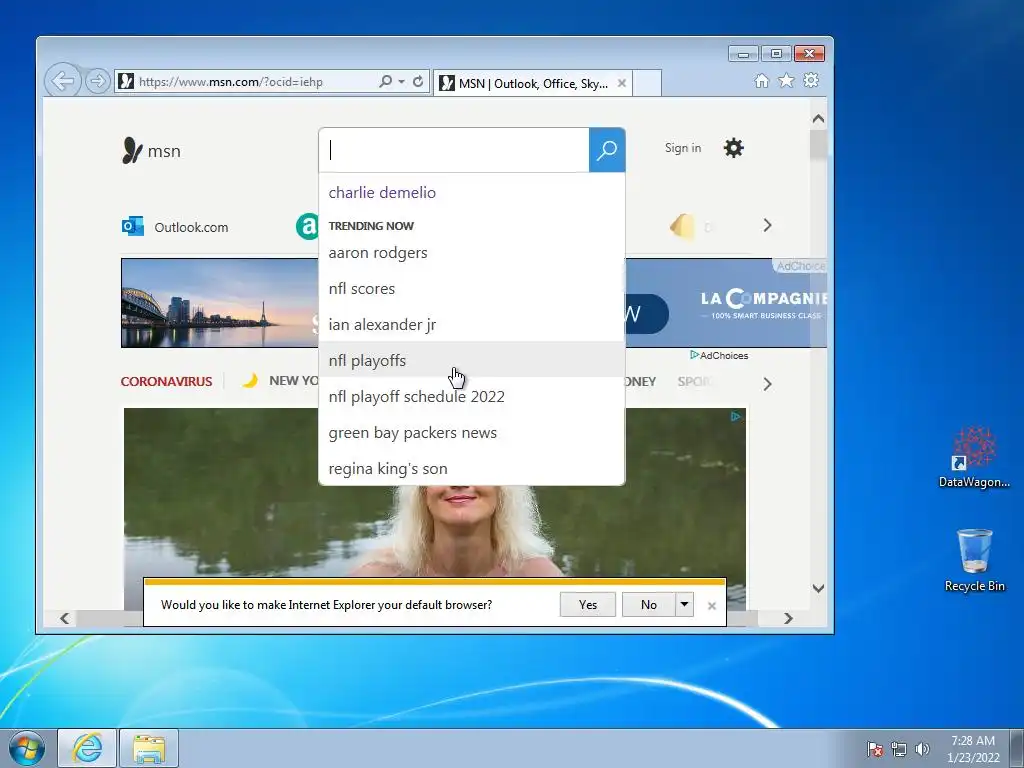Open the Outlook.com shortcut link

(191, 227)
